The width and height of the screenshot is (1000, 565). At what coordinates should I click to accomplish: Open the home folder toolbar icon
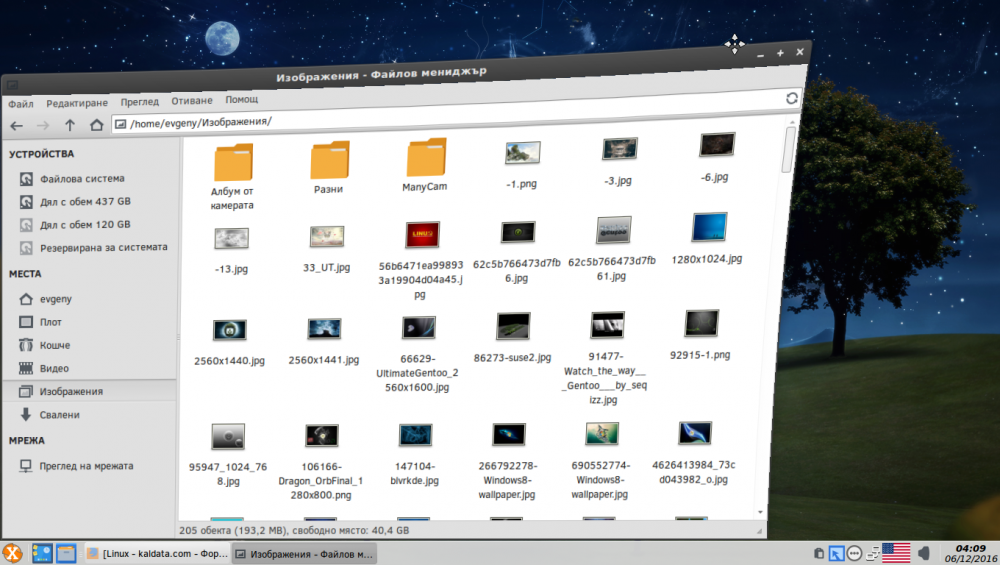click(x=96, y=124)
